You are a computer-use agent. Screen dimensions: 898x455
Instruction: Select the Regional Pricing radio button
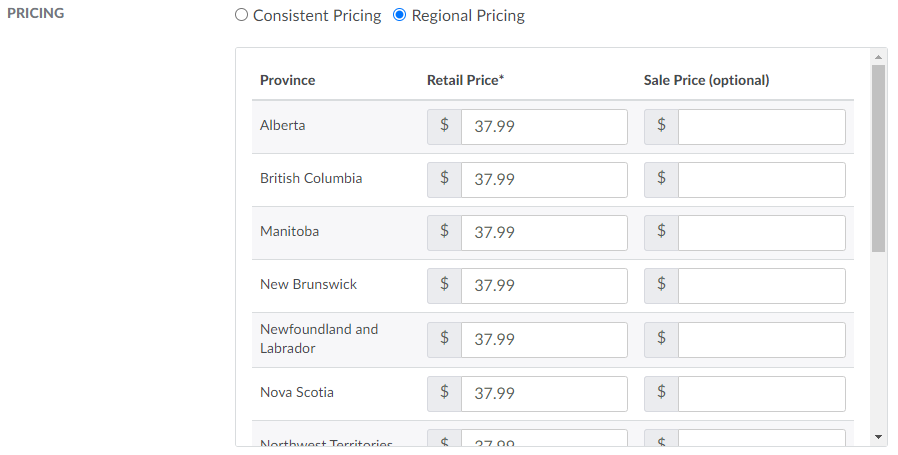pyautogui.click(x=400, y=16)
